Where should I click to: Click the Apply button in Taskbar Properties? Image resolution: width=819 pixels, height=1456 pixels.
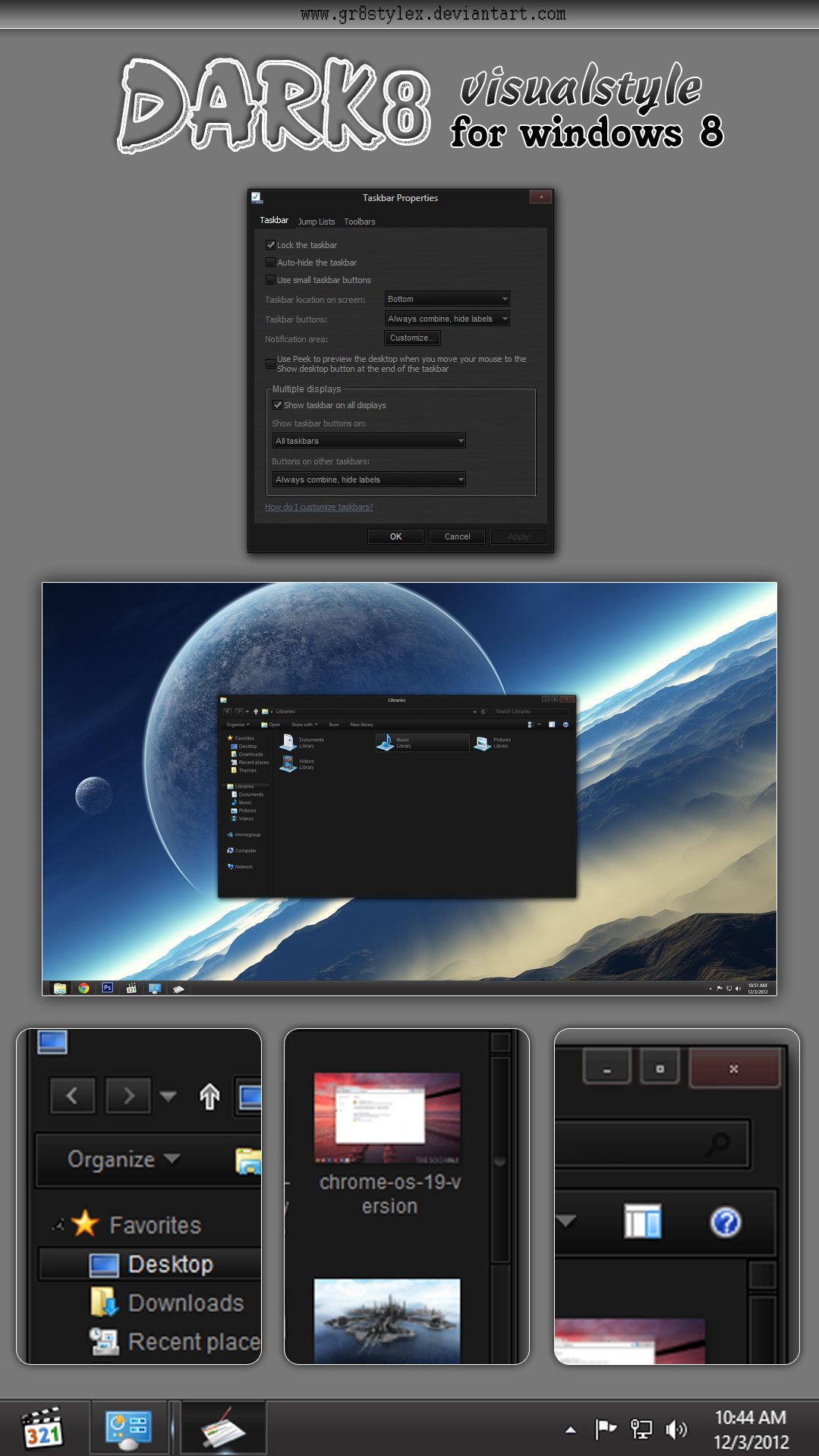518,536
